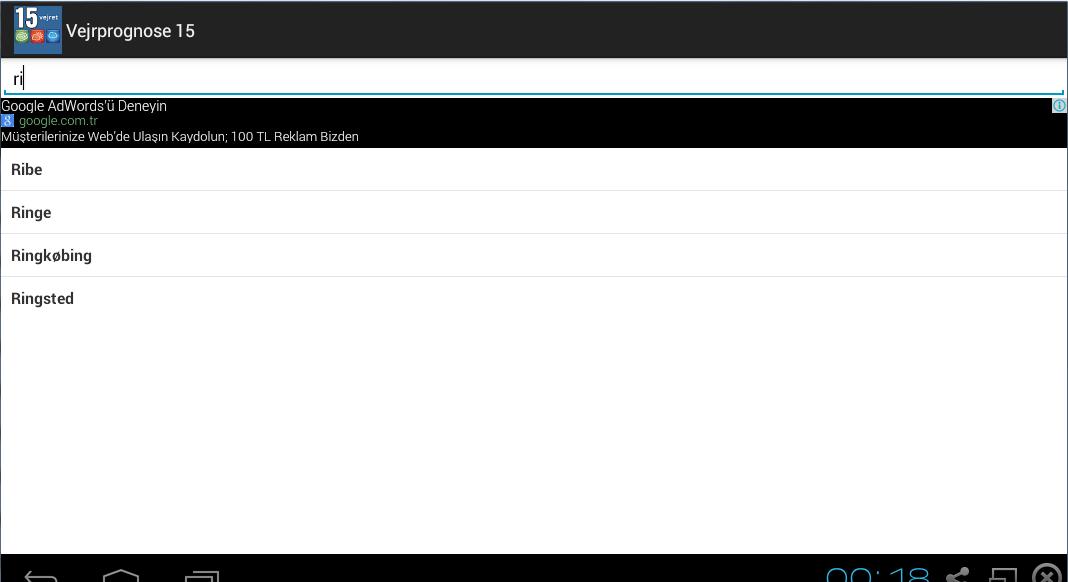
Task: Click the empty white area below Ringsted
Action: click(x=534, y=430)
